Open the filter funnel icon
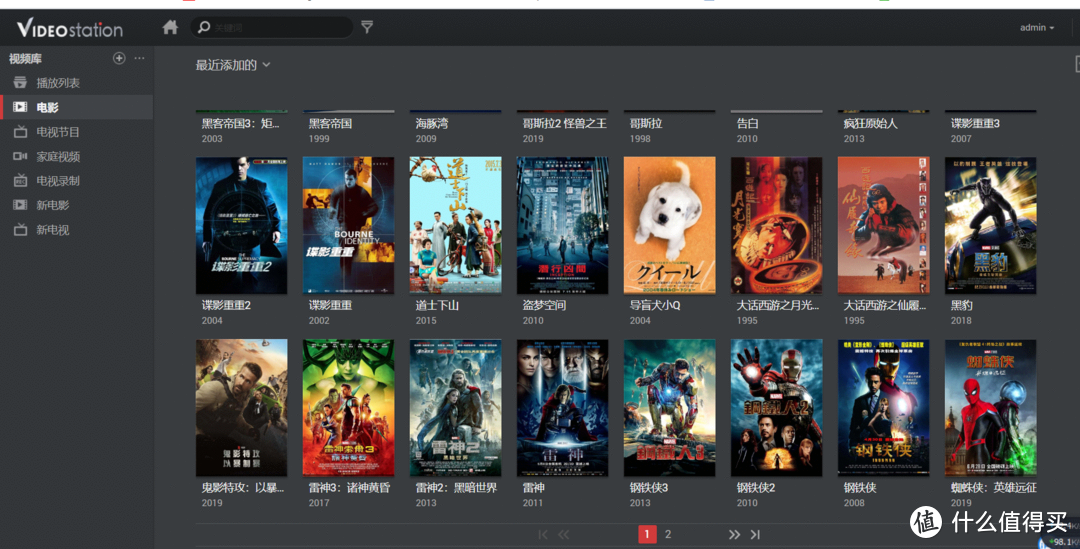1080x549 pixels. pyautogui.click(x=367, y=27)
